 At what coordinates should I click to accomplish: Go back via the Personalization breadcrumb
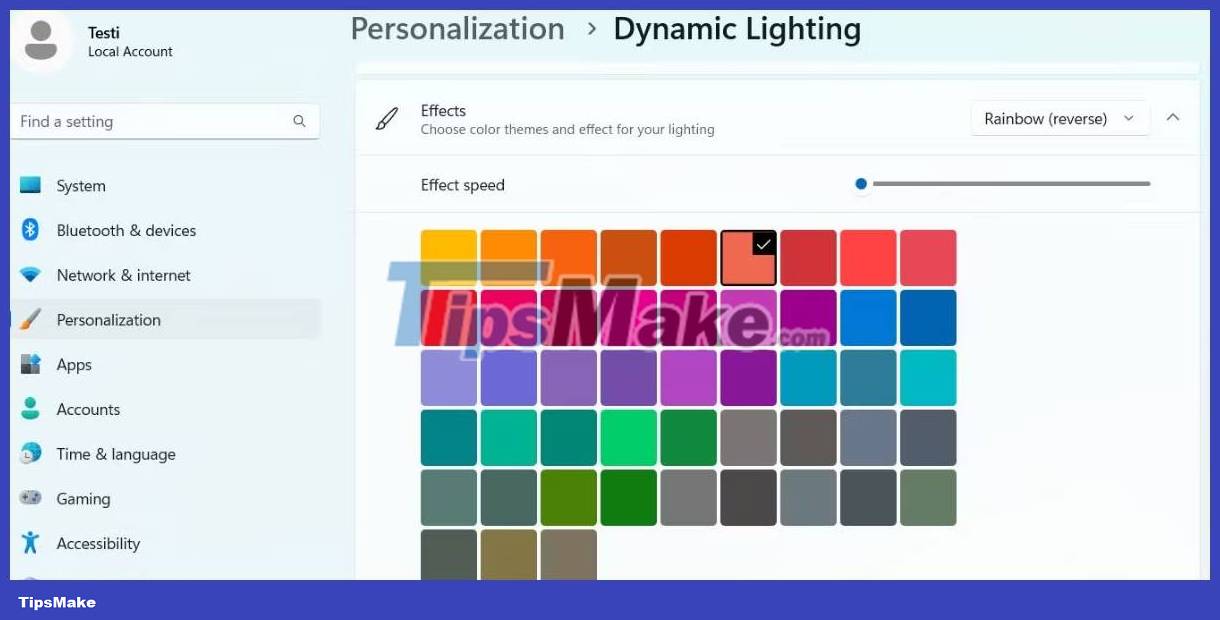(x=457, y=28)
